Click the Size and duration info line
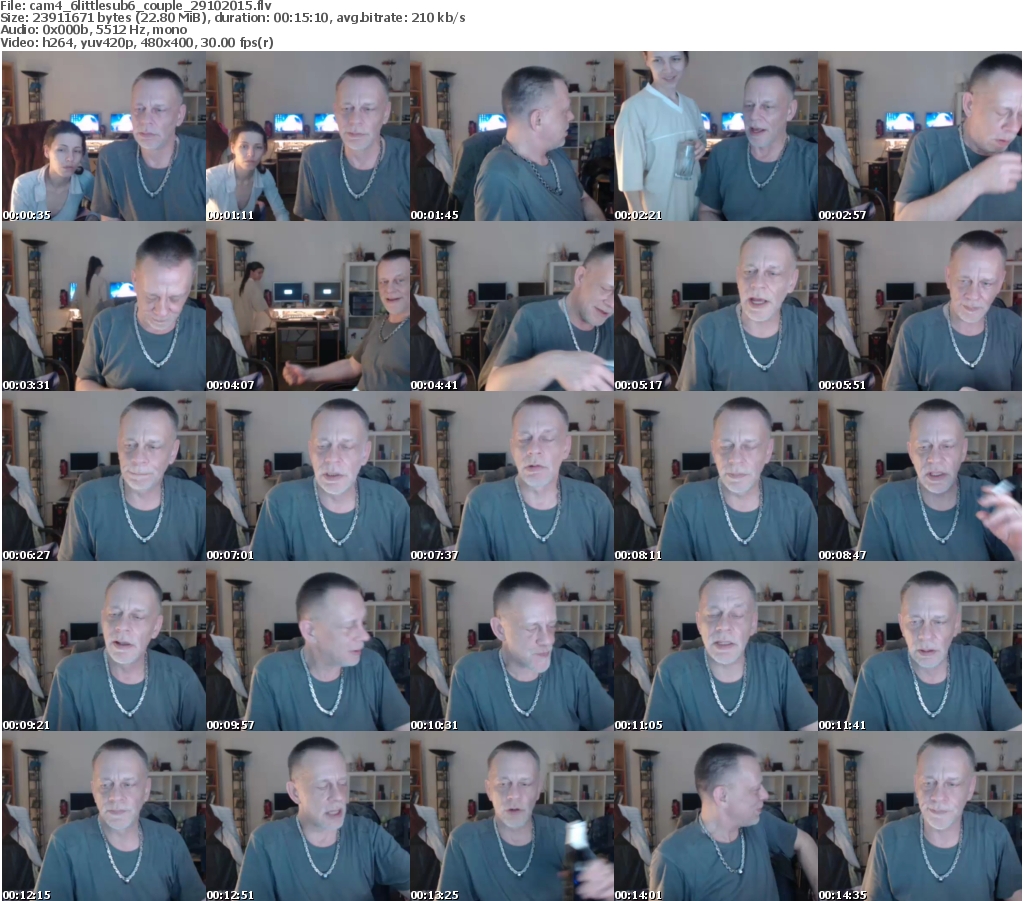Image resolution: width=1024 pixels, height=901 pixels. [x=232, y=18]
